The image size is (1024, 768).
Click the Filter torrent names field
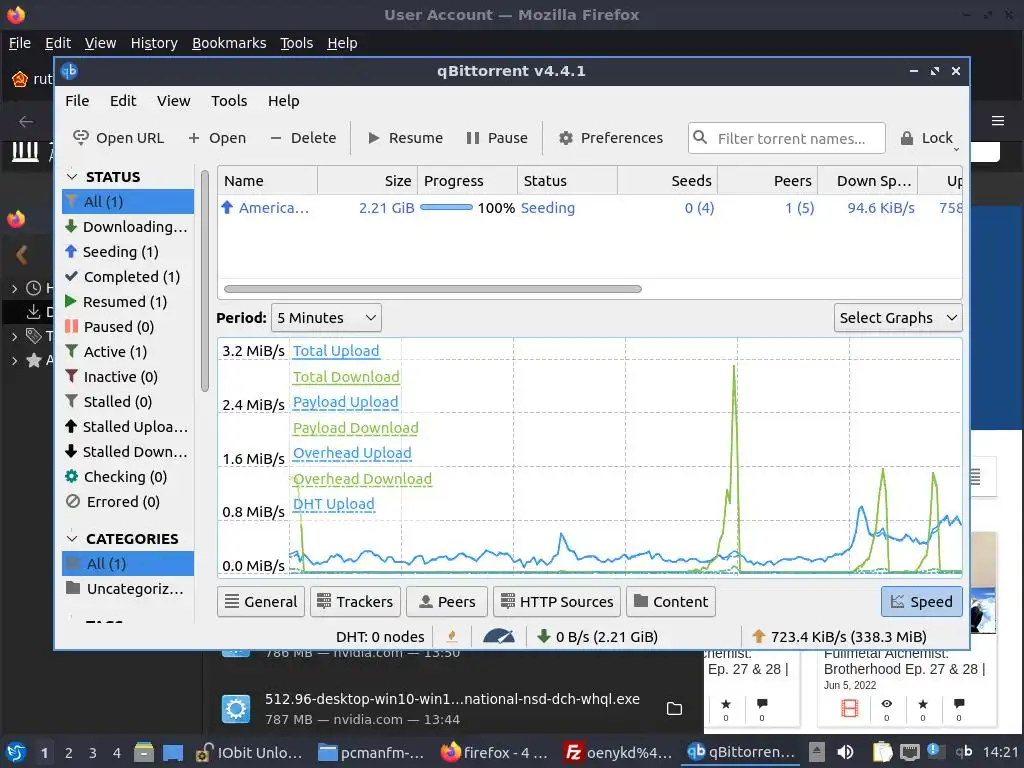pos(787,138)
